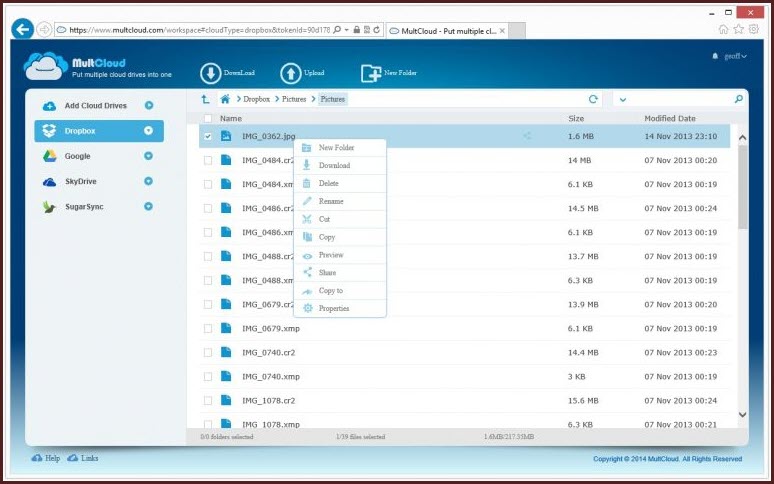The image size is (774, 484).
Task: Click the Download toolbar icon
Action: pyautogui.click(x=211, y=73)
